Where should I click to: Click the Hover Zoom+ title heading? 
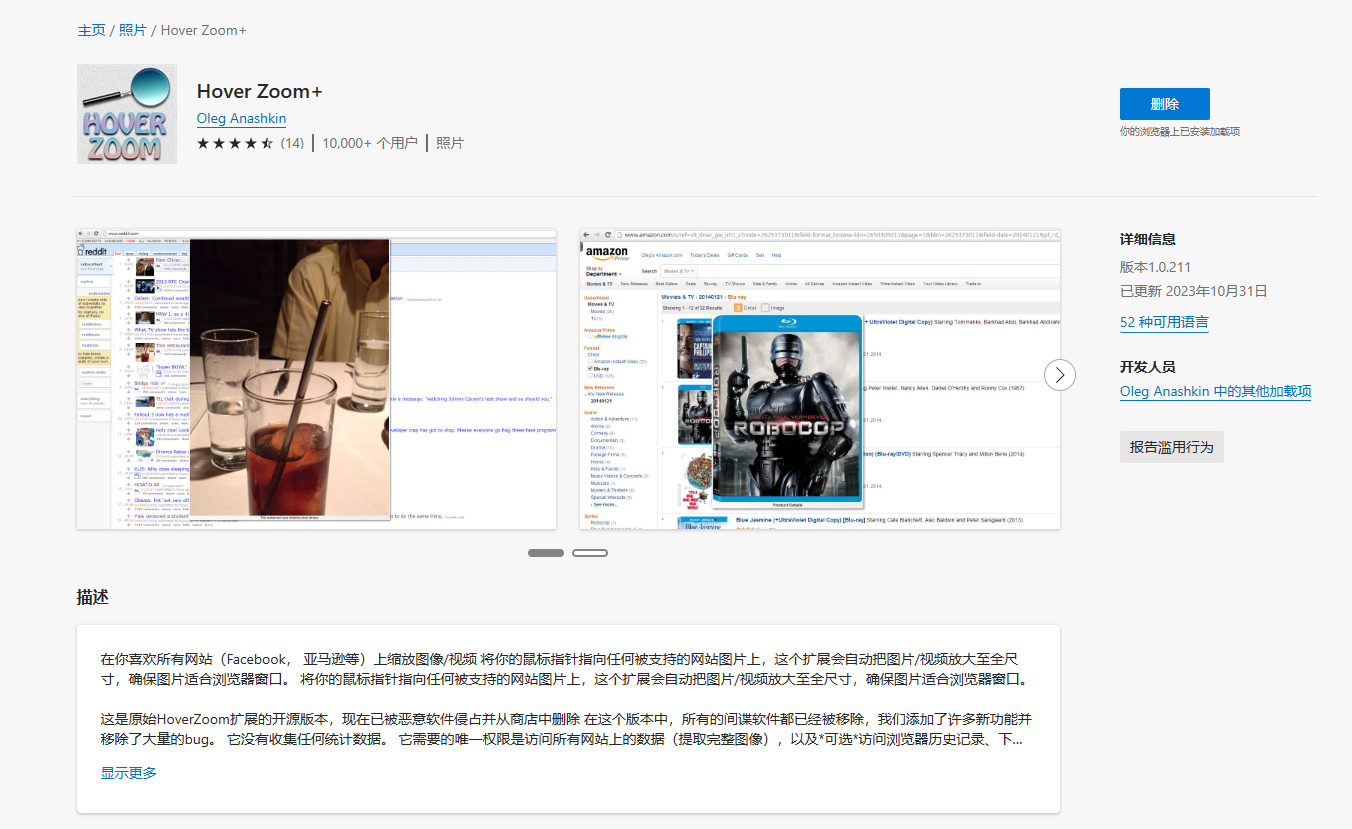click(x=260, y=91)
